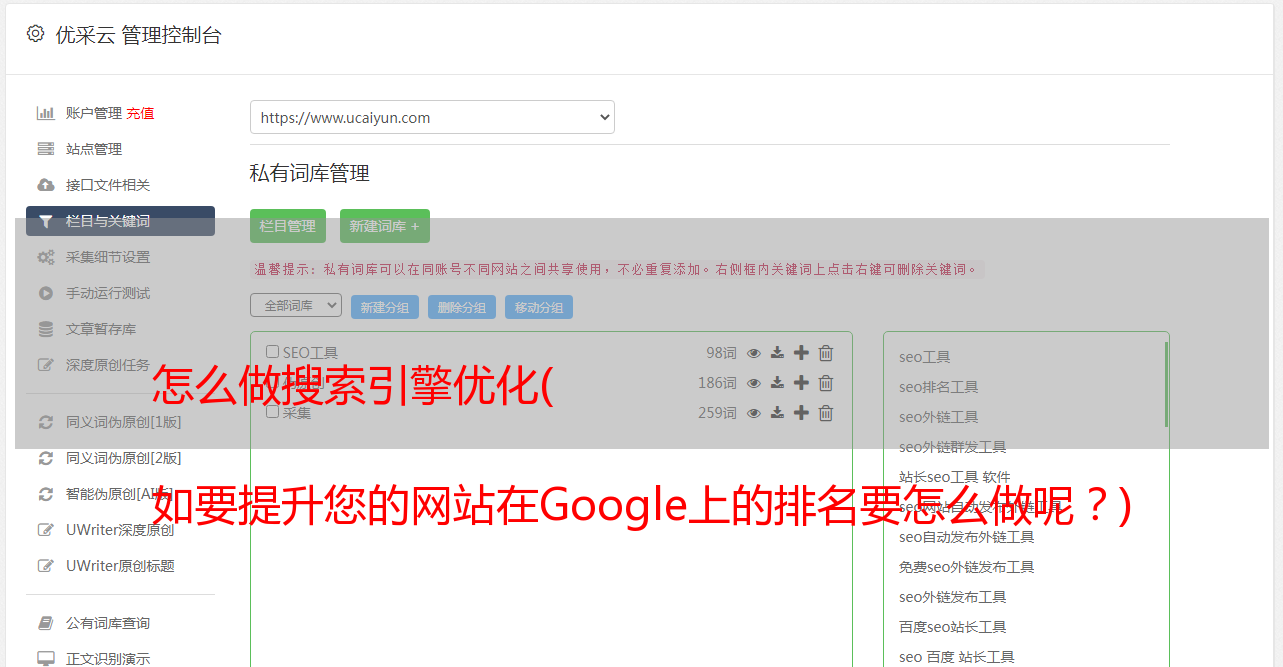Click the filter funnel icon for 栏目与关键词
Screen dimensions: 1283x667
click(x=46, y=221)
